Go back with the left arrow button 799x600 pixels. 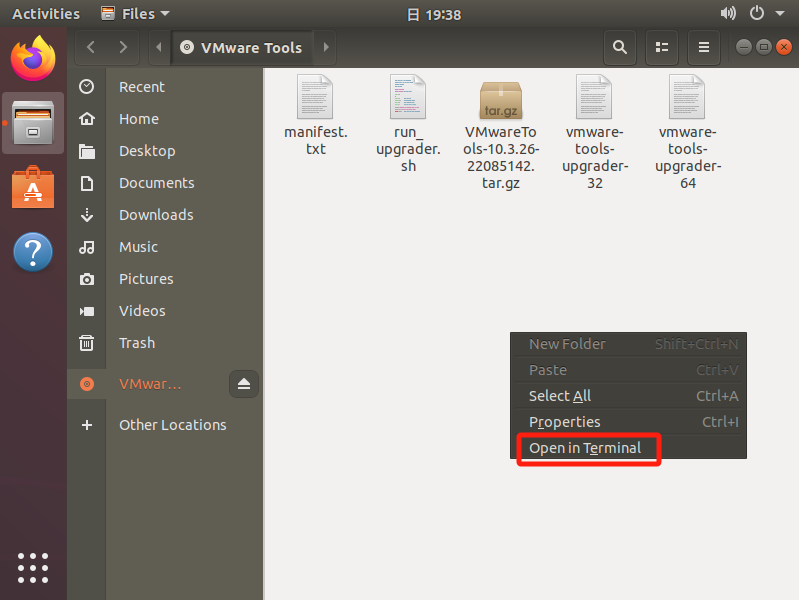click(x=91, y=47)
